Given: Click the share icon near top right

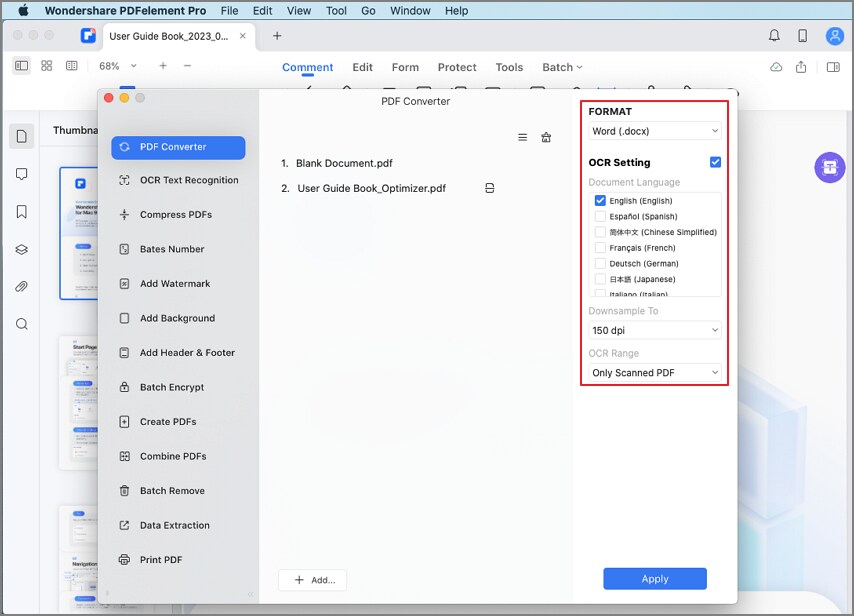Looking at the screenshot, I should pos(802,66).
